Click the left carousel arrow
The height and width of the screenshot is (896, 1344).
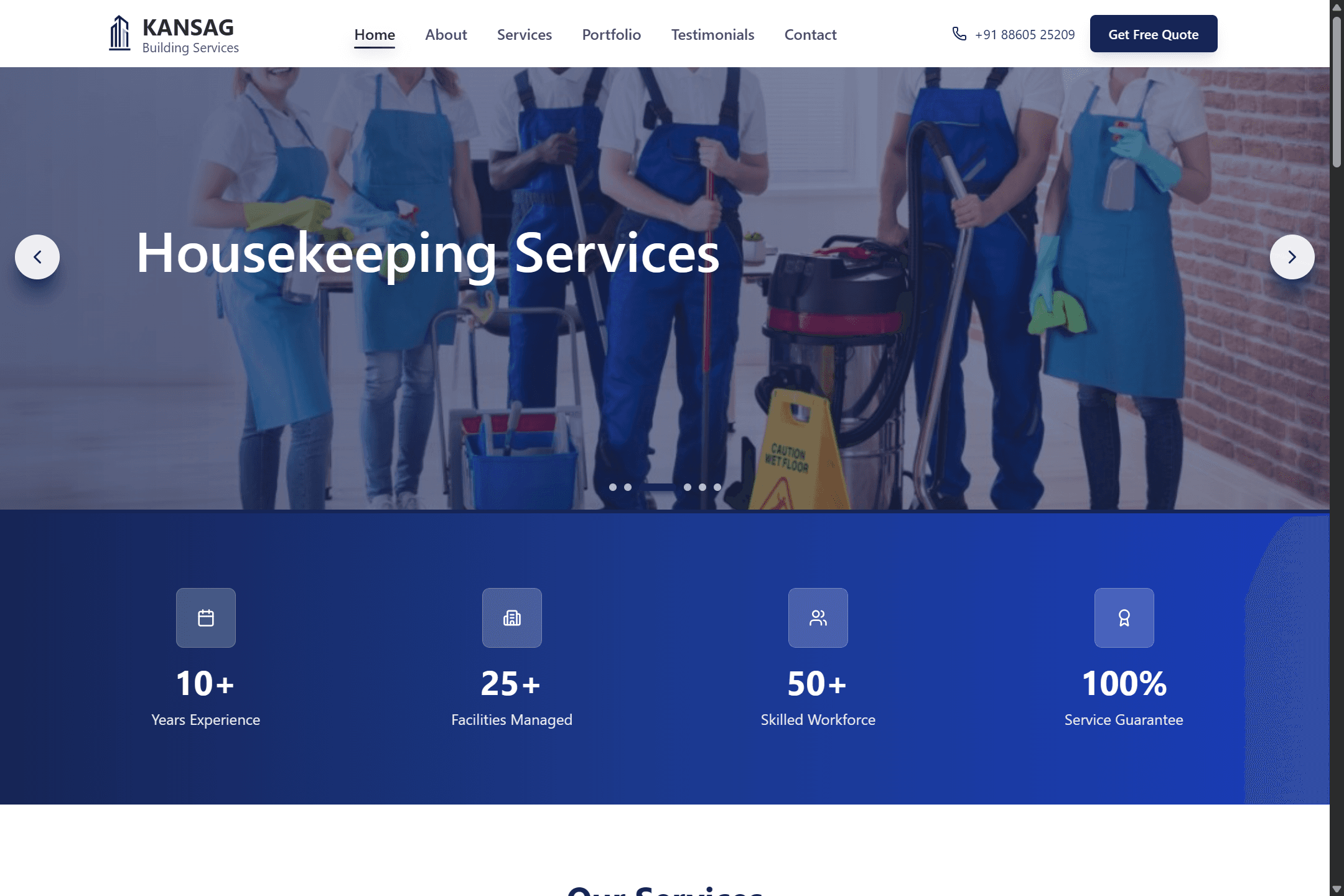click(37, 256)
